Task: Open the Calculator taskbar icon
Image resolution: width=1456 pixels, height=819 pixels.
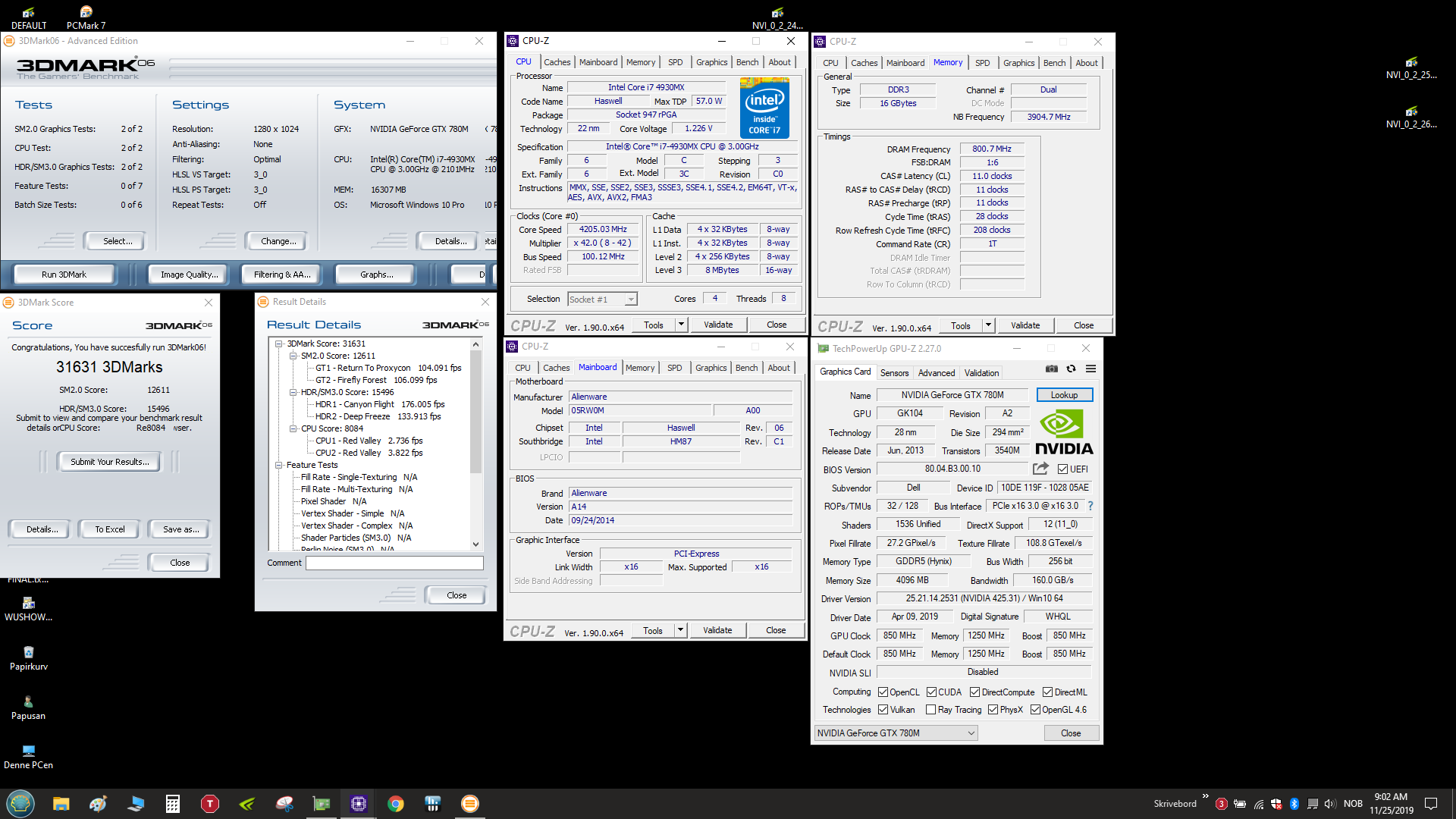Action: point(173,804)
